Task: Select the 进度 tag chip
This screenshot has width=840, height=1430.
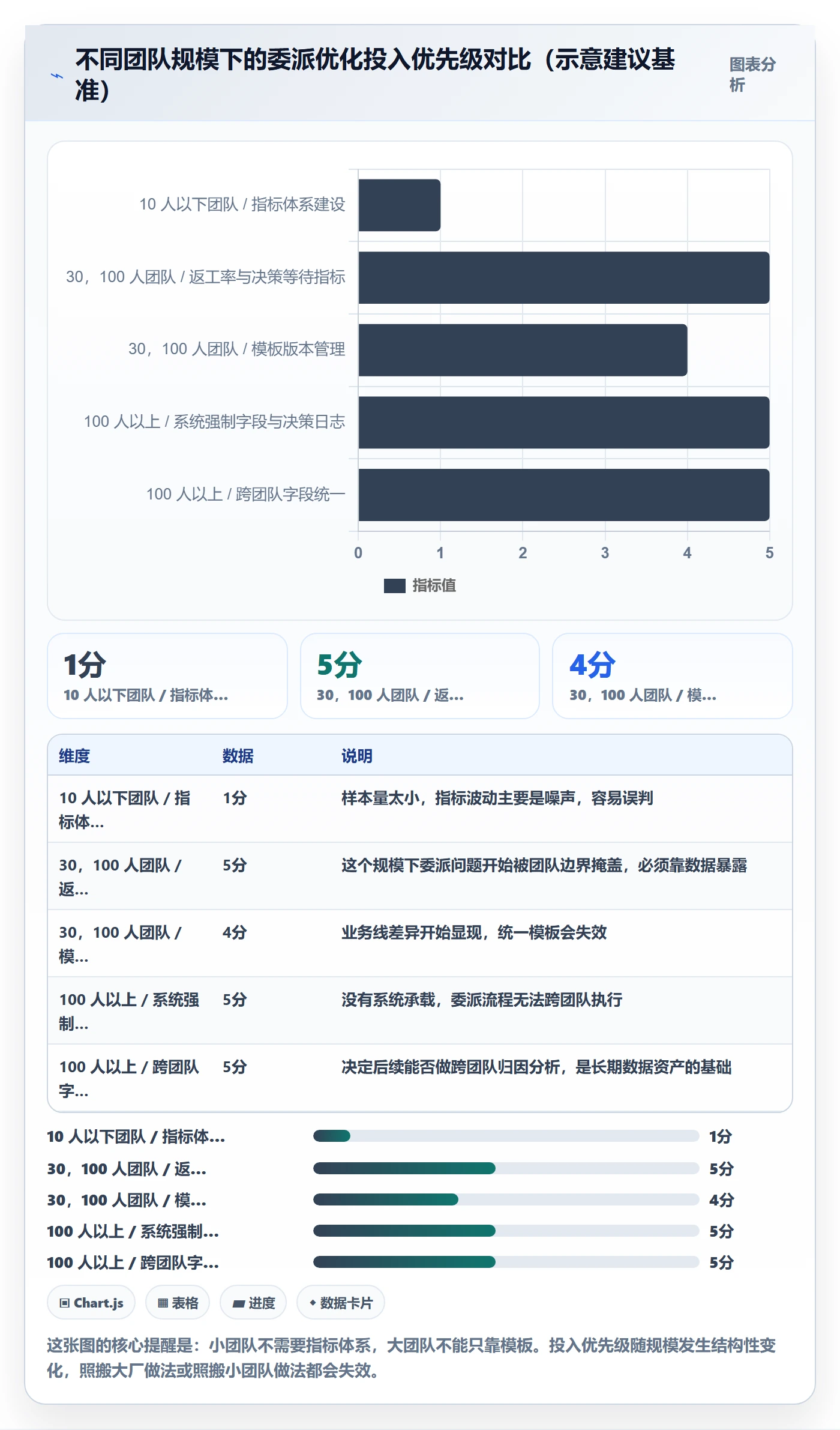Action: (x=253, y=1303)
